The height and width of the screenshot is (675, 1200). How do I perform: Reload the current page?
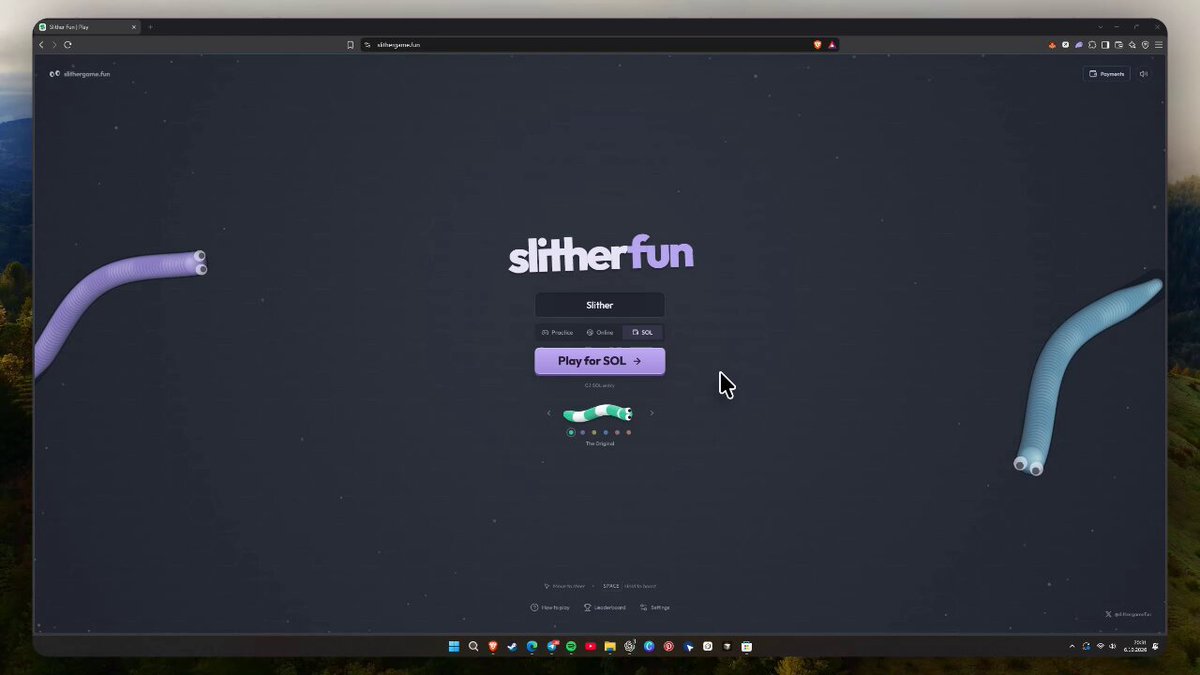(x=68, y=45)
